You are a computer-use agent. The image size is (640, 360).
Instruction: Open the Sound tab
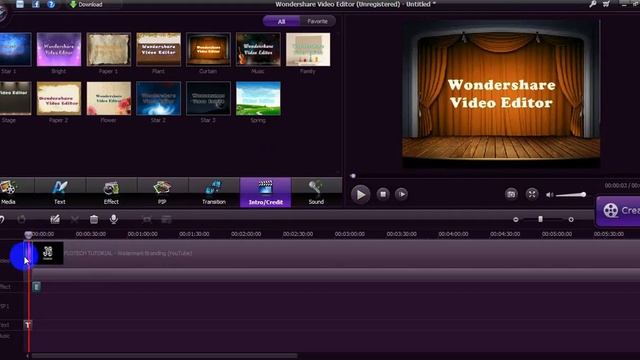click(316, 193)
